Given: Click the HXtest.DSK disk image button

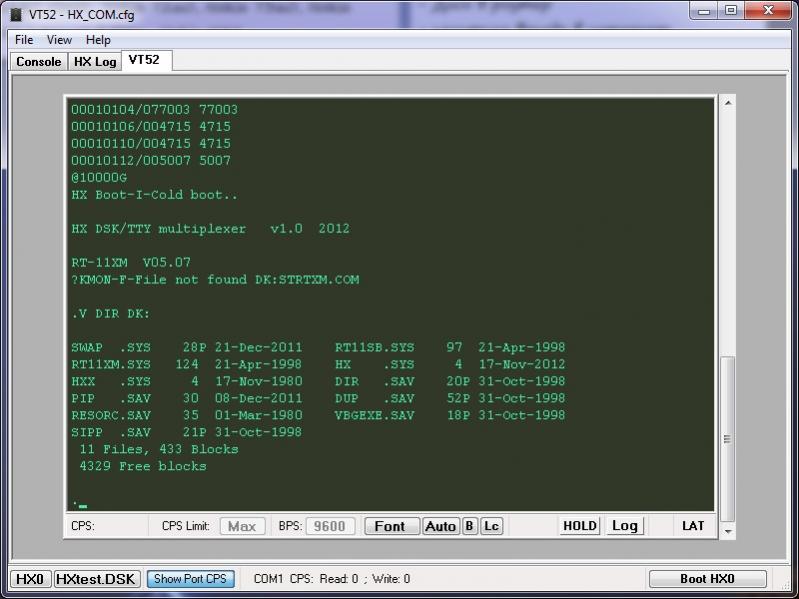Looking at the screenshot, I should pyautogui.click(x=96, y=579).
